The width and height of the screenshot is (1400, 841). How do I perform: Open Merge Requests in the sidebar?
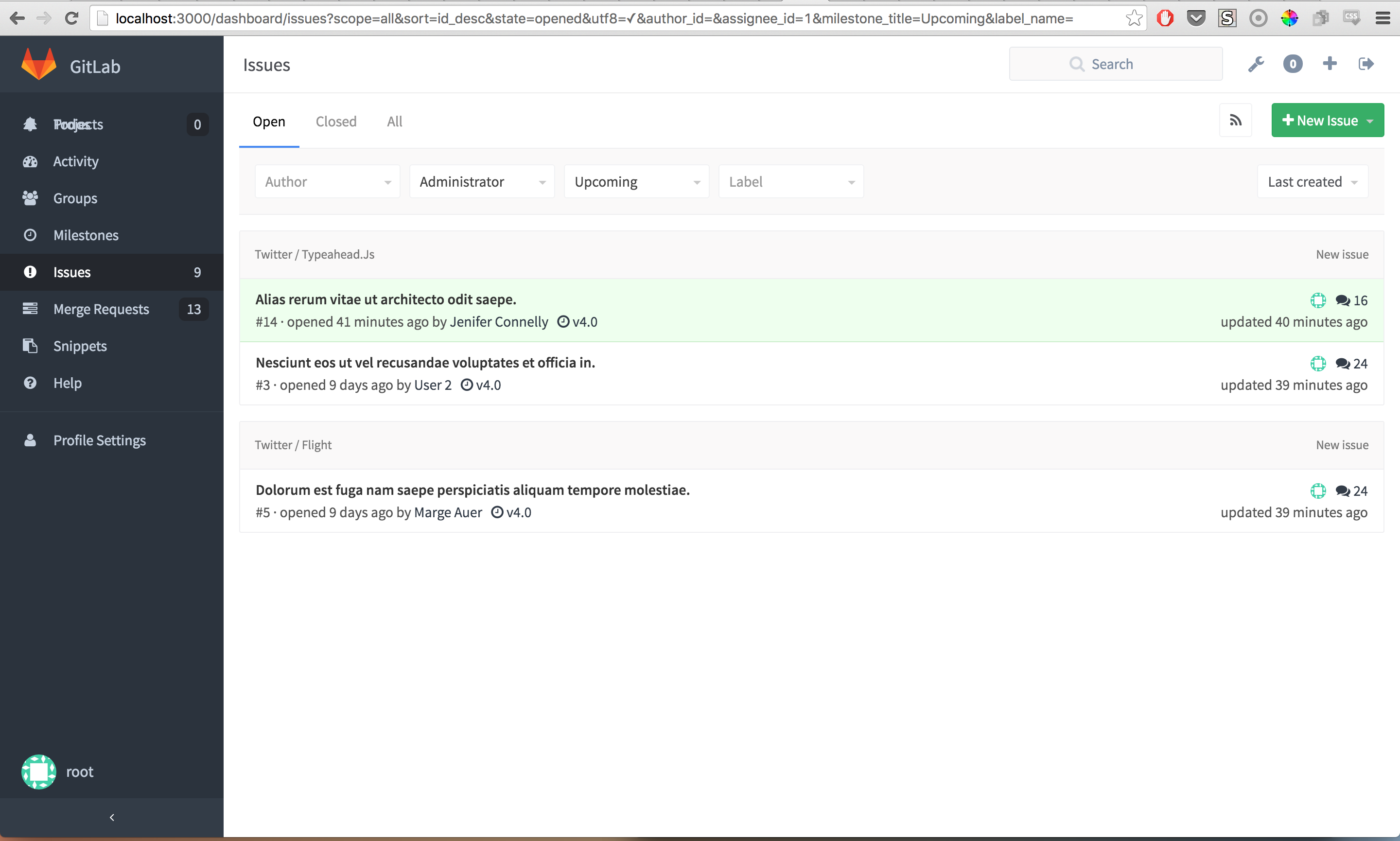pos(101,310)
